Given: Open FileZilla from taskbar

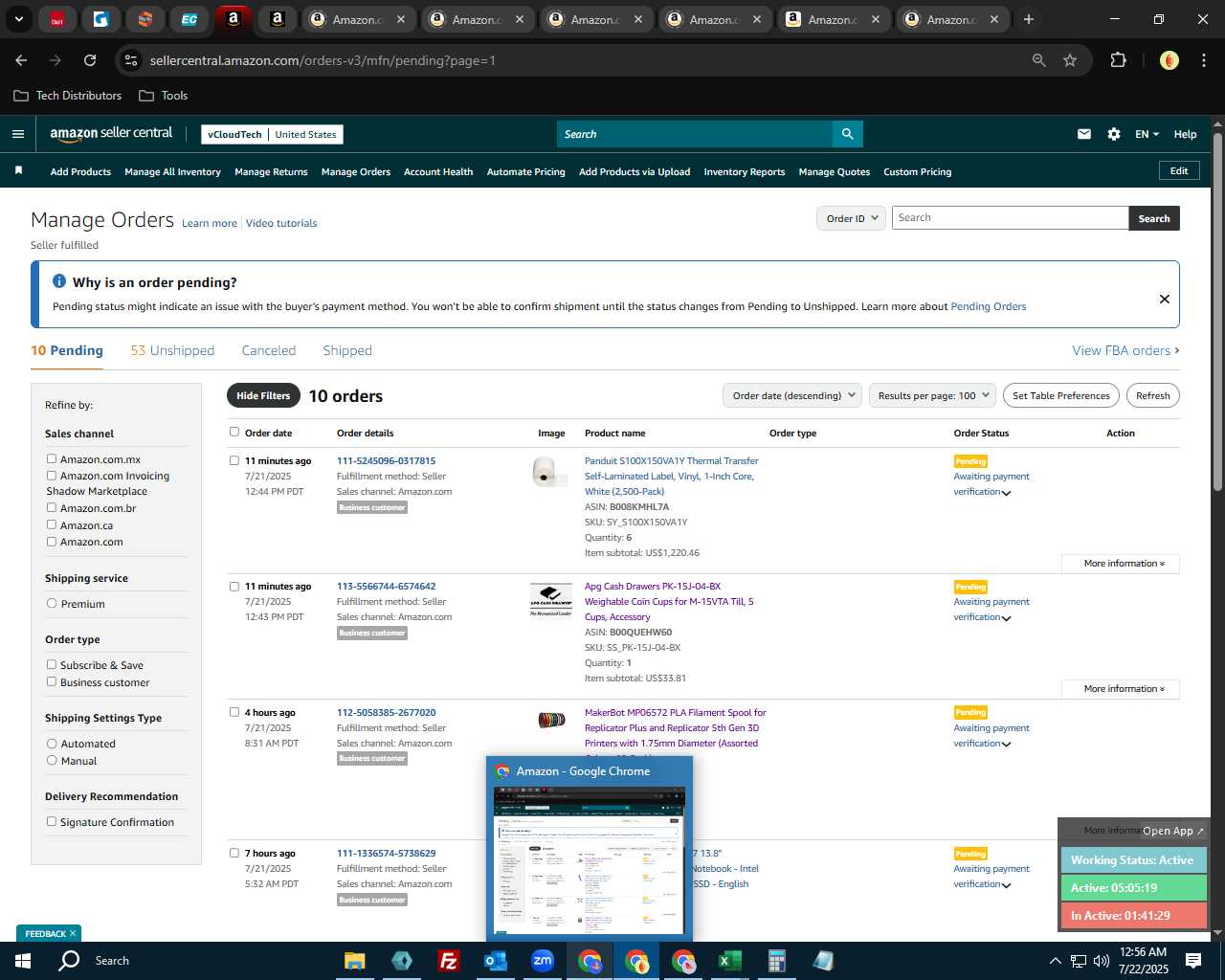Looking at the screenshot, I should (448, 961).
